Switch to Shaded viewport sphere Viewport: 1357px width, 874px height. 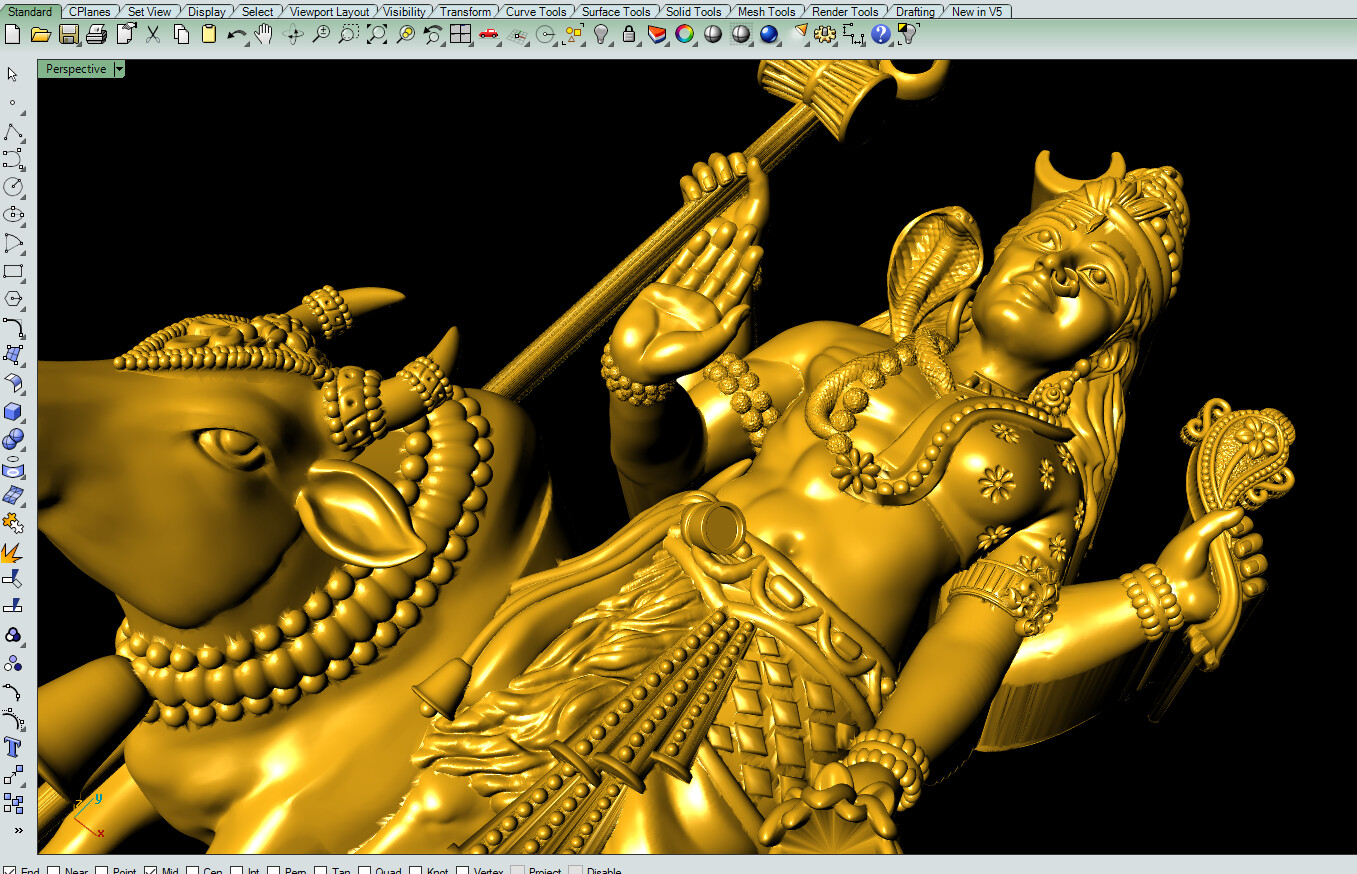click(713, 35)
